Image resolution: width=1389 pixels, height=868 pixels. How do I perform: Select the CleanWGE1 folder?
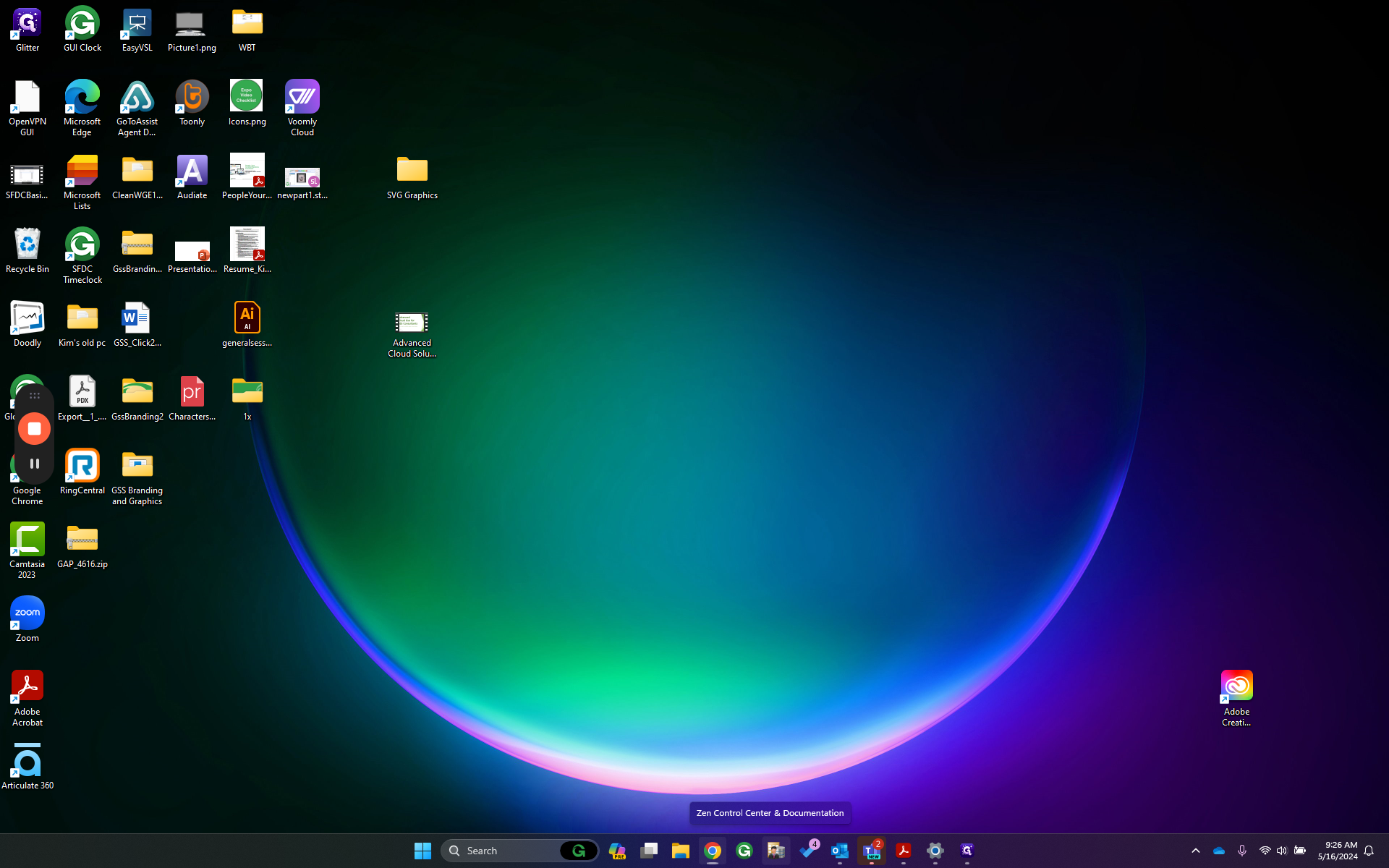137,177
